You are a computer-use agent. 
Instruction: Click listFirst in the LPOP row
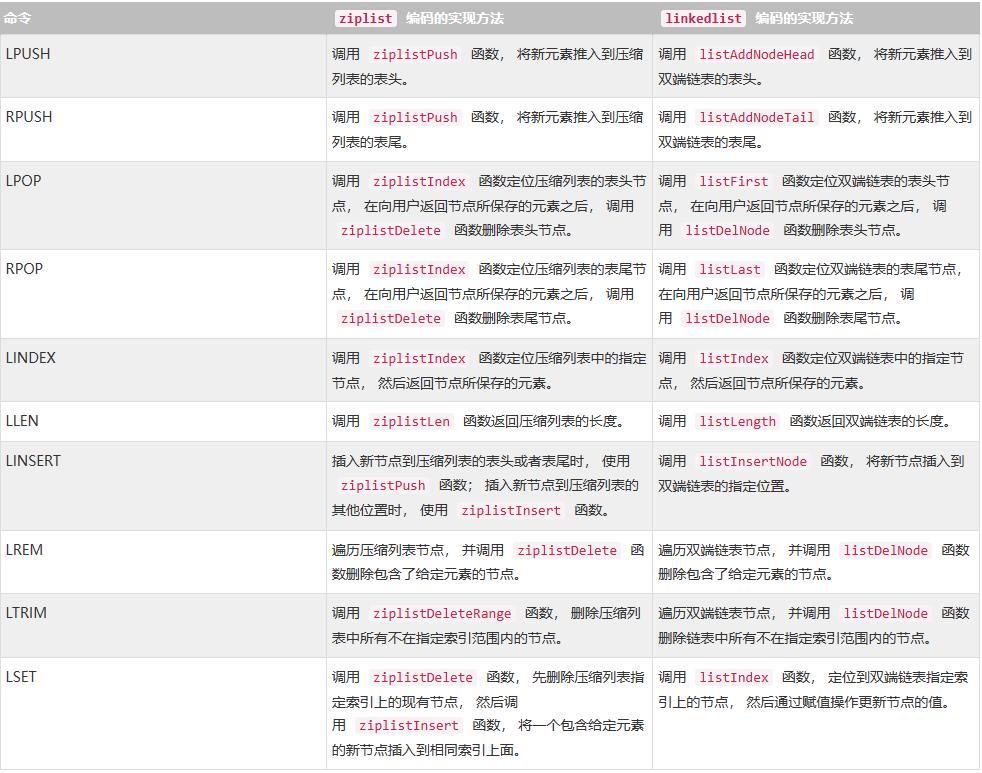(733, 182)
